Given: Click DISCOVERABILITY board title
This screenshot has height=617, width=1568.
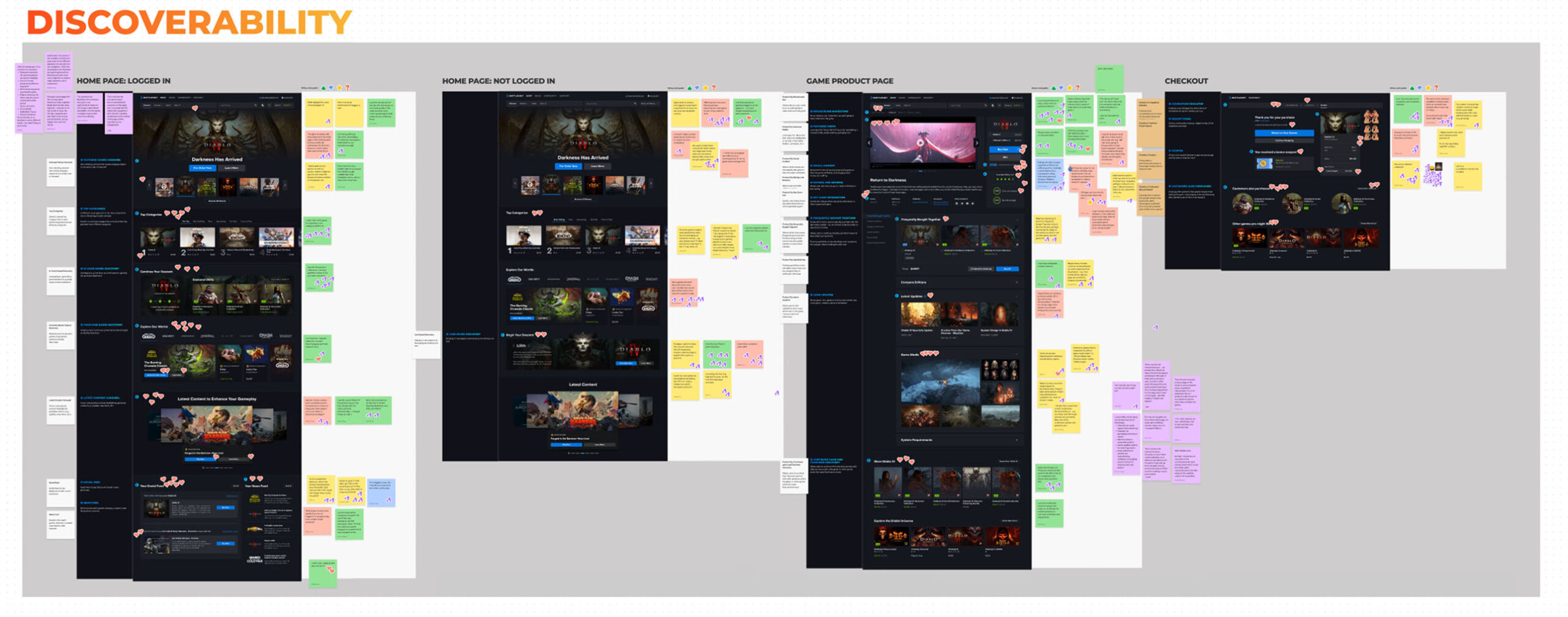Looking at the screenshot, I should point(189,22).
